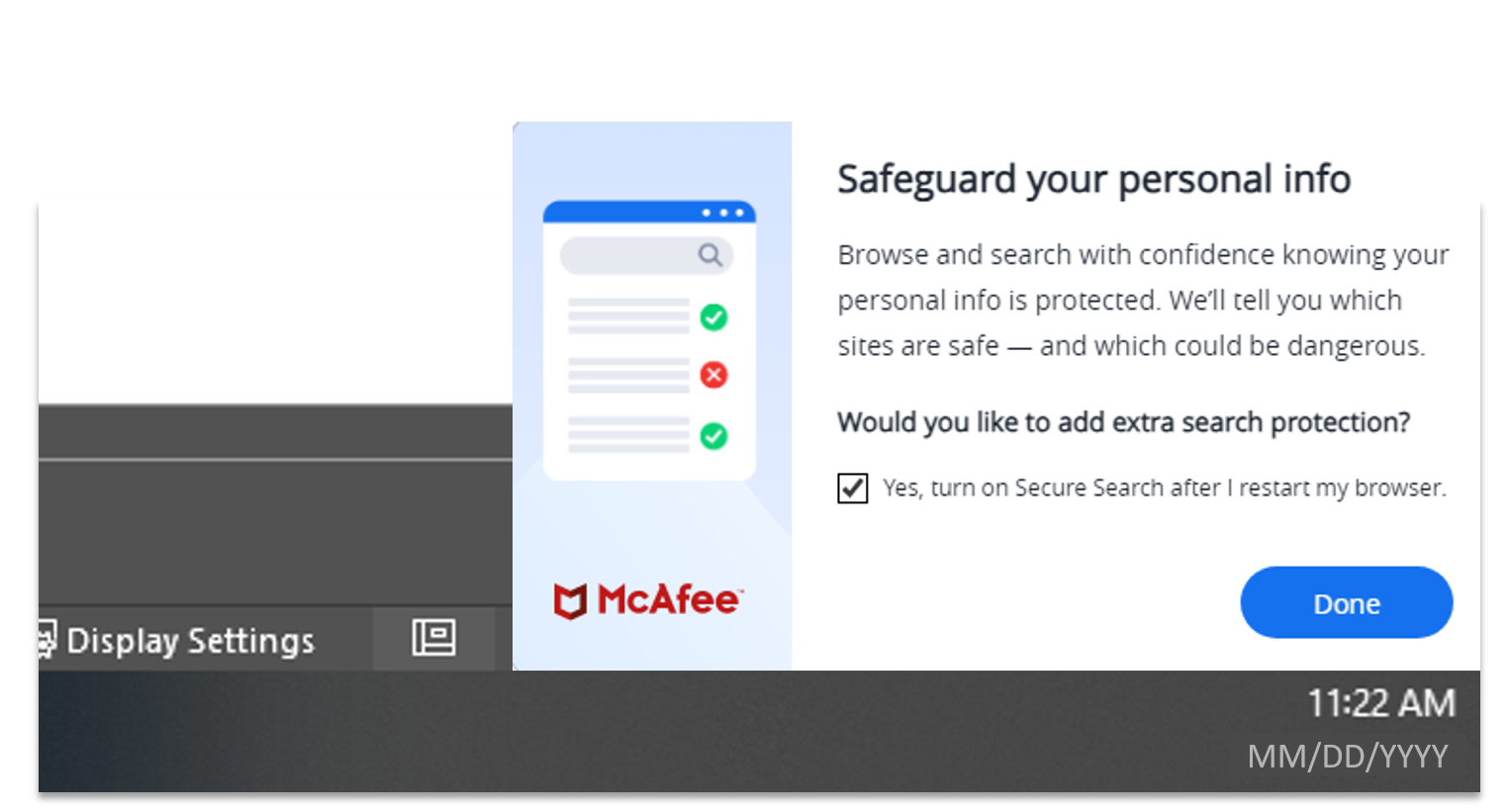Uncheck the Secure Search checkbox
Viewport: 1508px width, 812px height.
point(852,488)
